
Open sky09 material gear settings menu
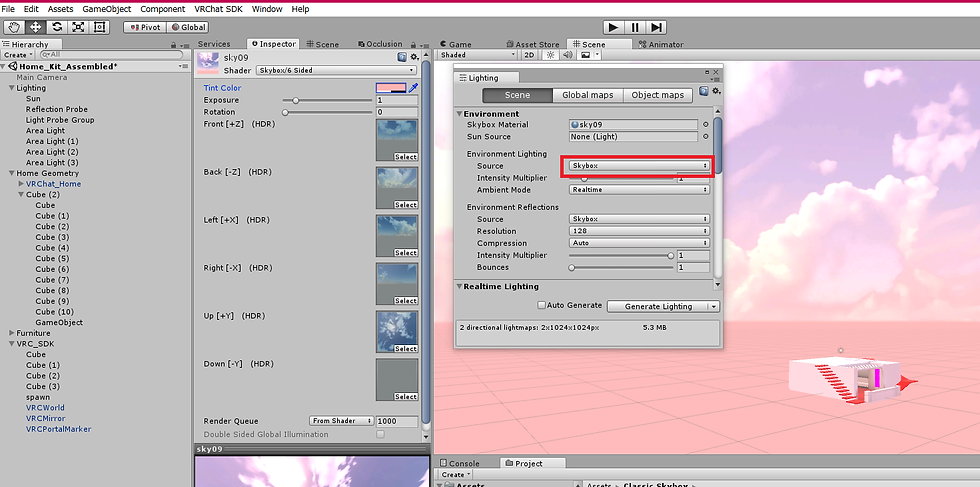pos(413,58)
